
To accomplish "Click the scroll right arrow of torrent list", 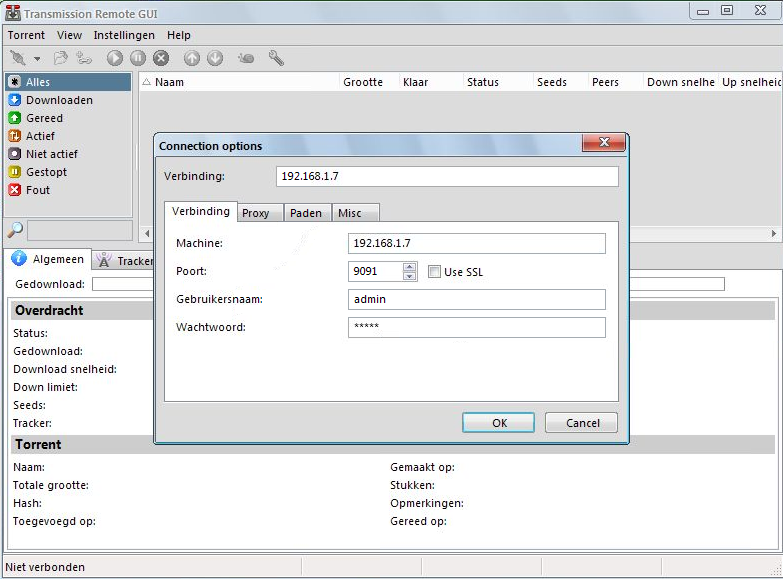I will point(774,233).
